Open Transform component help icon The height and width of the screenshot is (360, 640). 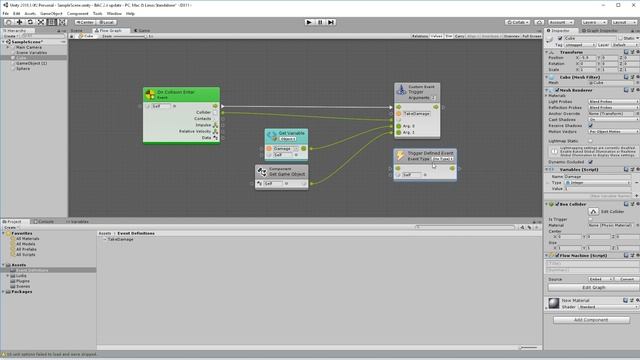(x=627, y=52)
